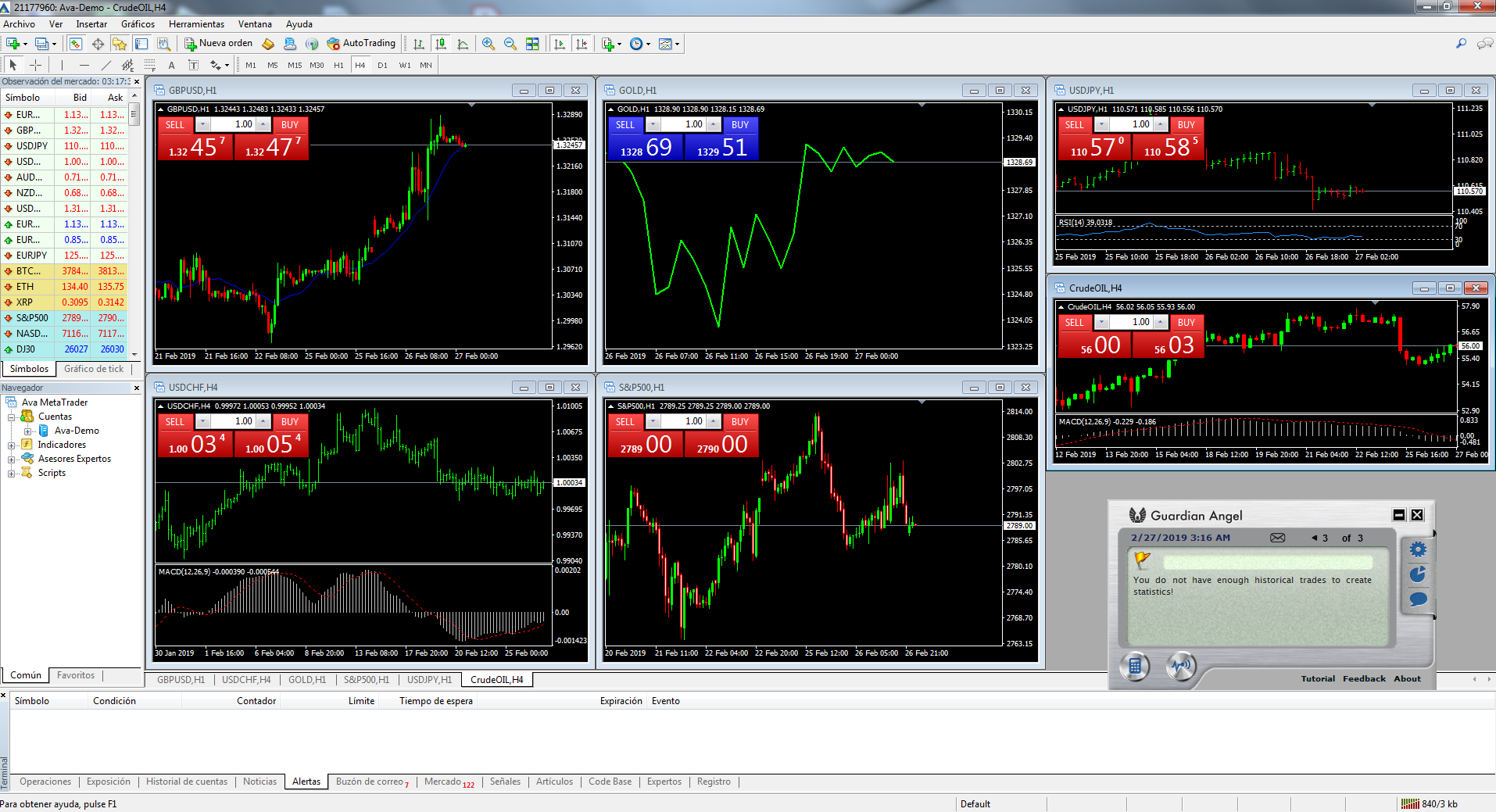Viewport: 1496px width, 812px height.
Task: Toggle AutoTrading on the toolbar
Action: tap(361, 44)
